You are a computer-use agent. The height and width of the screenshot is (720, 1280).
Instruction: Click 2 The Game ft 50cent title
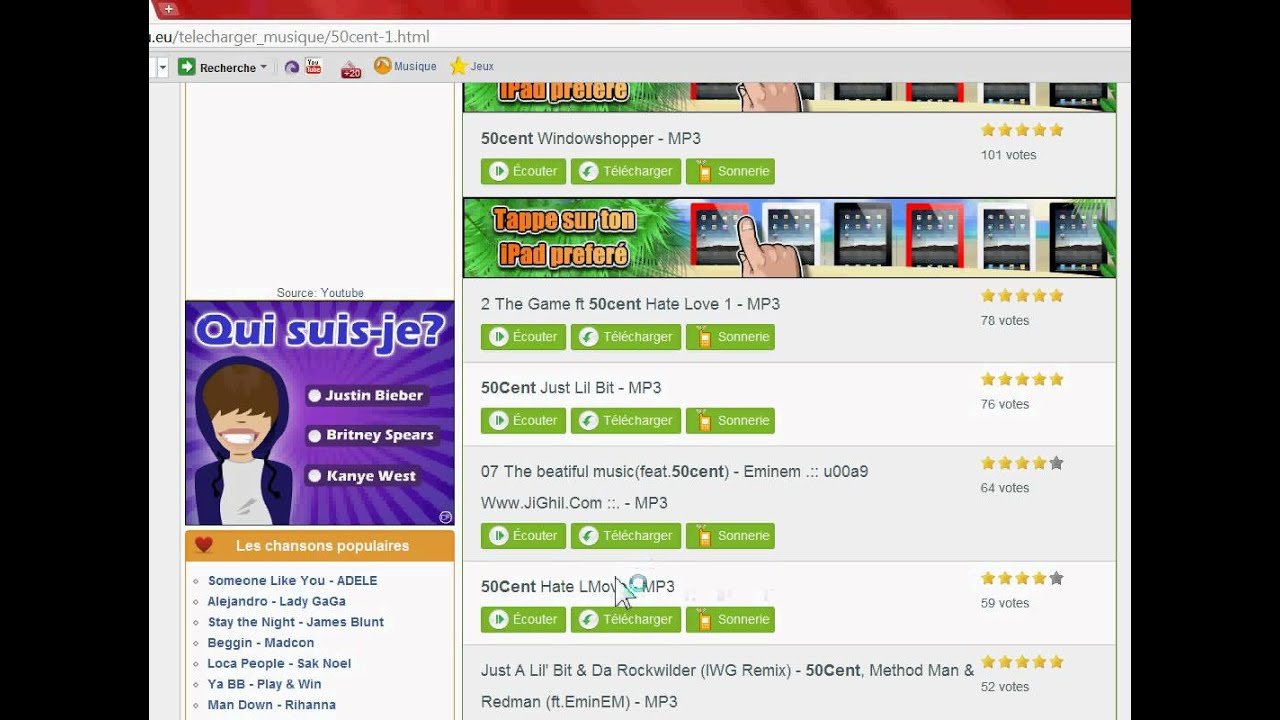630,304
